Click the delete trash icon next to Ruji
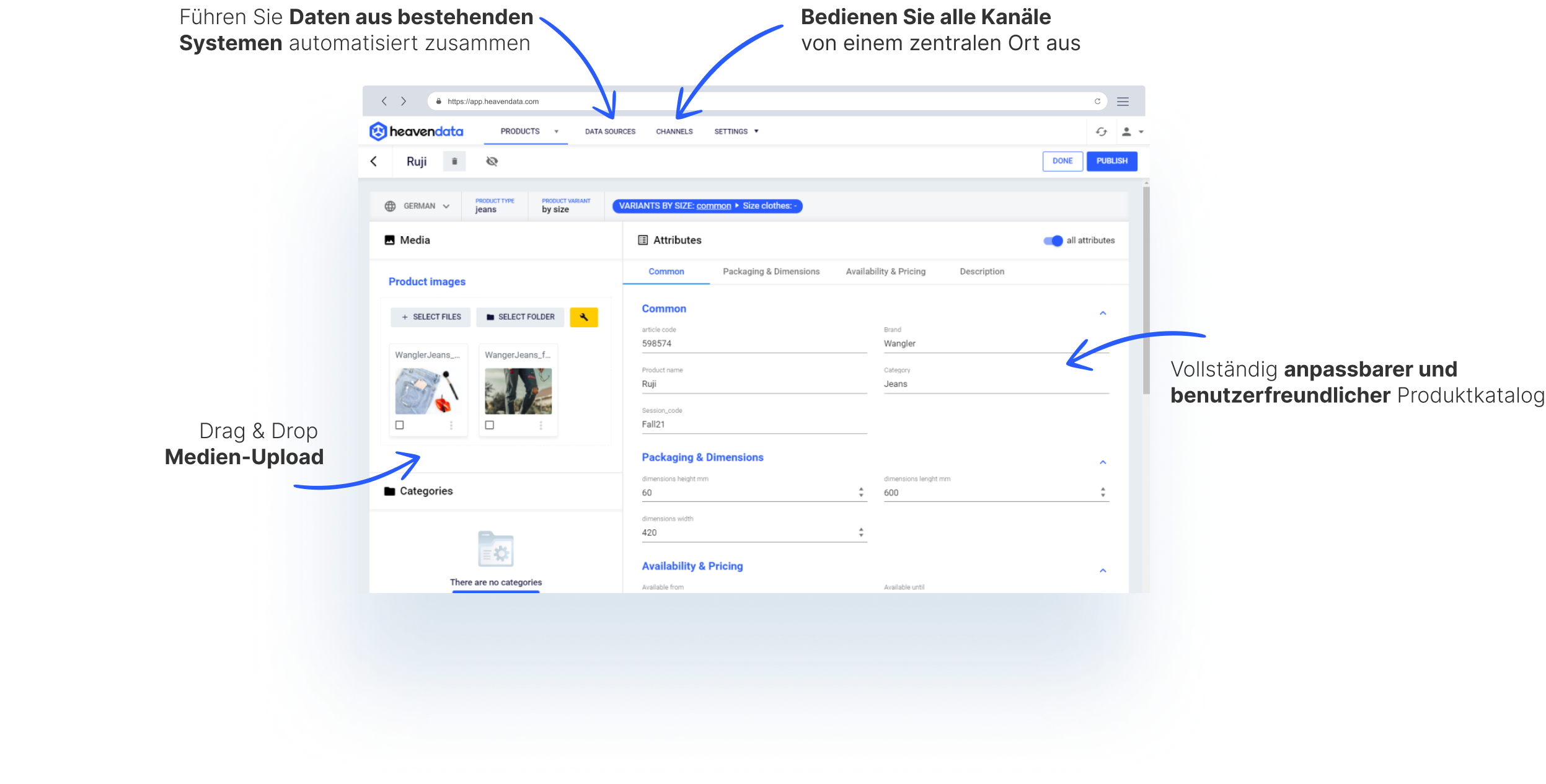The image size is (1546, 784). 454,161
